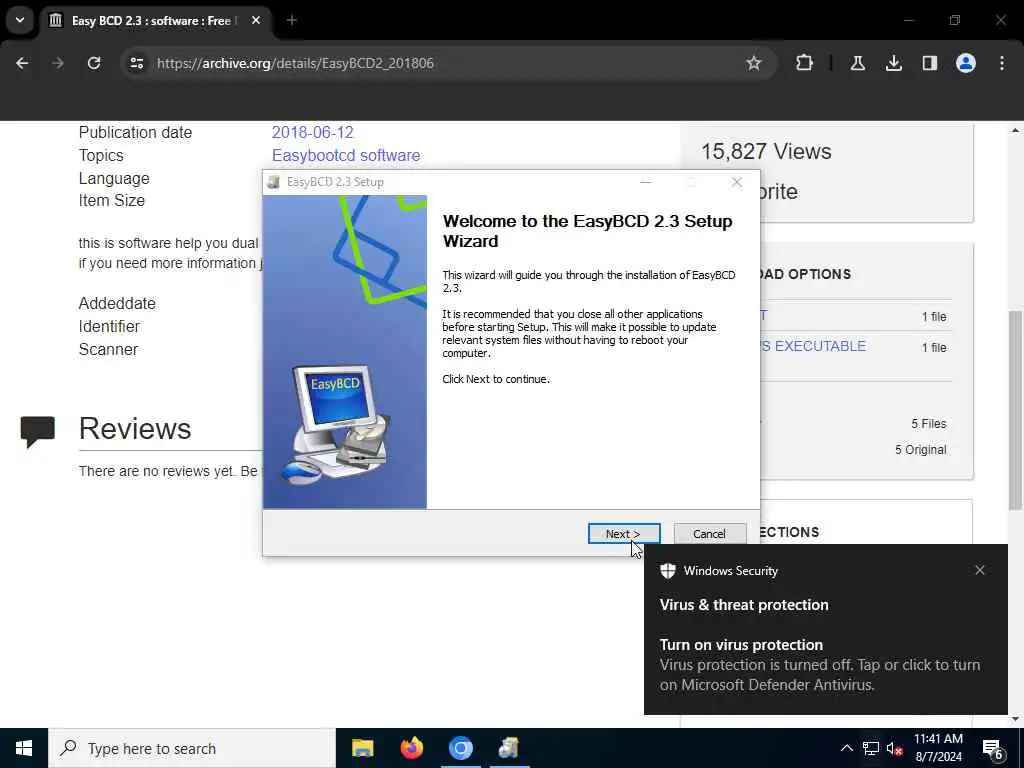Open File Explorer from taskbar
The image size is (1024, 768).
coord(362,748)
